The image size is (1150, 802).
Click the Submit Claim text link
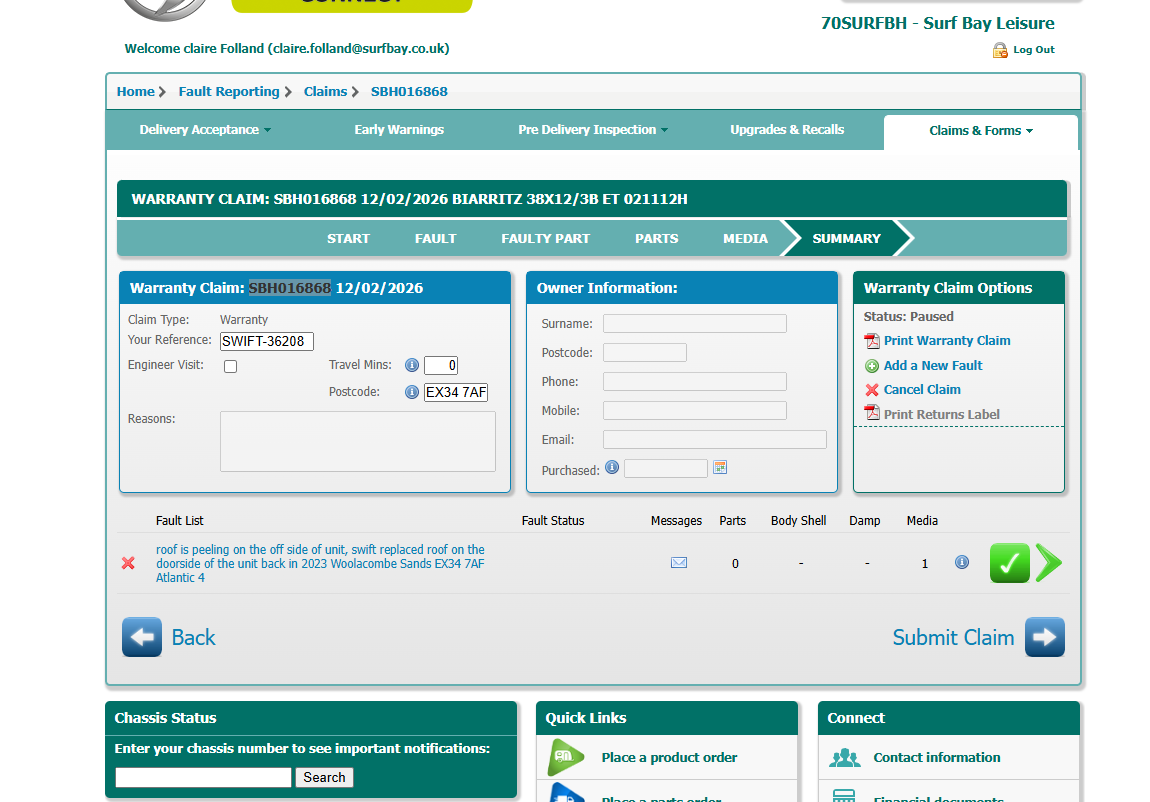click(x=953, y=638)
